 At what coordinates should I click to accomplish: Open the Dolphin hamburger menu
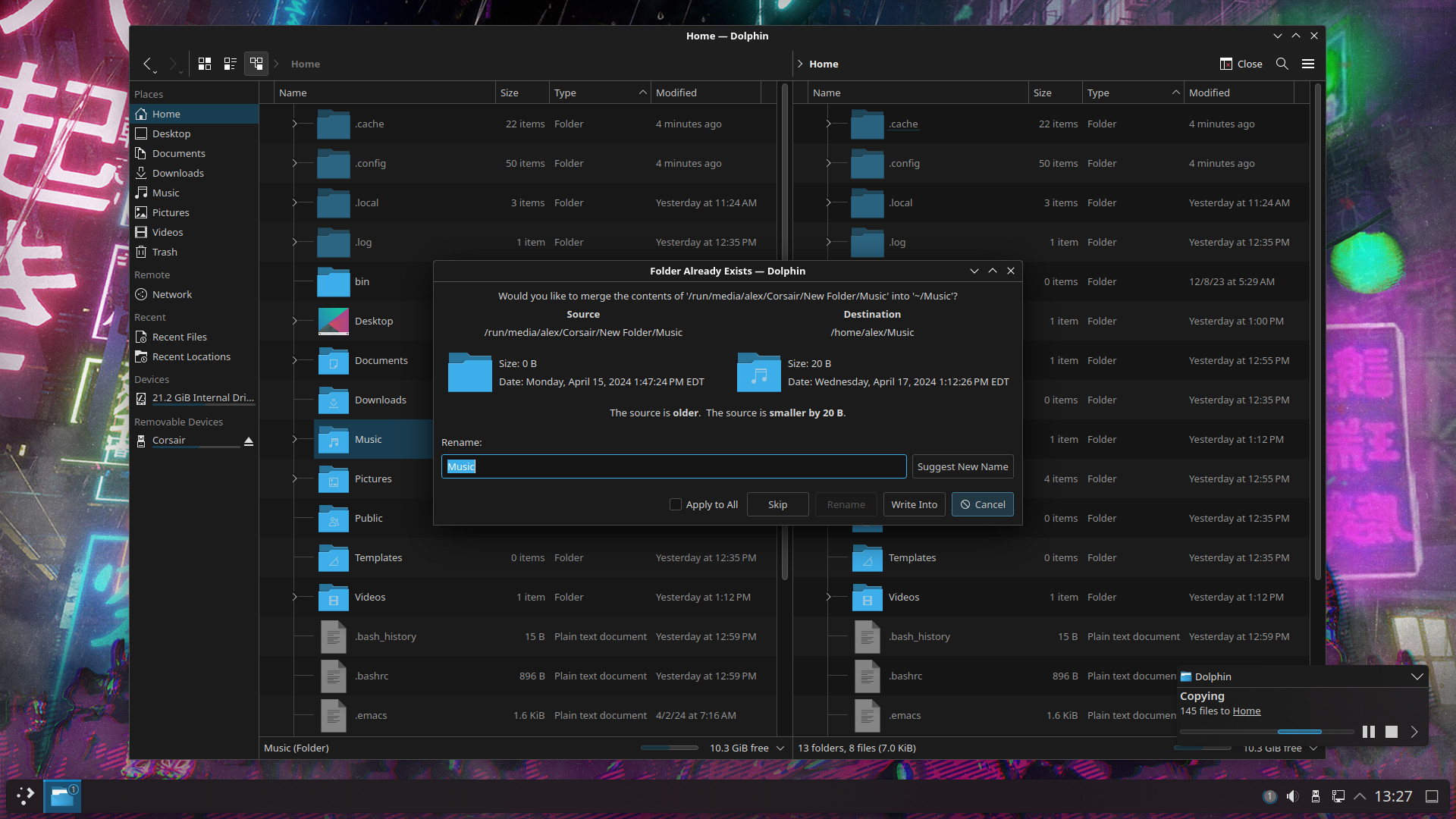click(x=1308, y=64)
